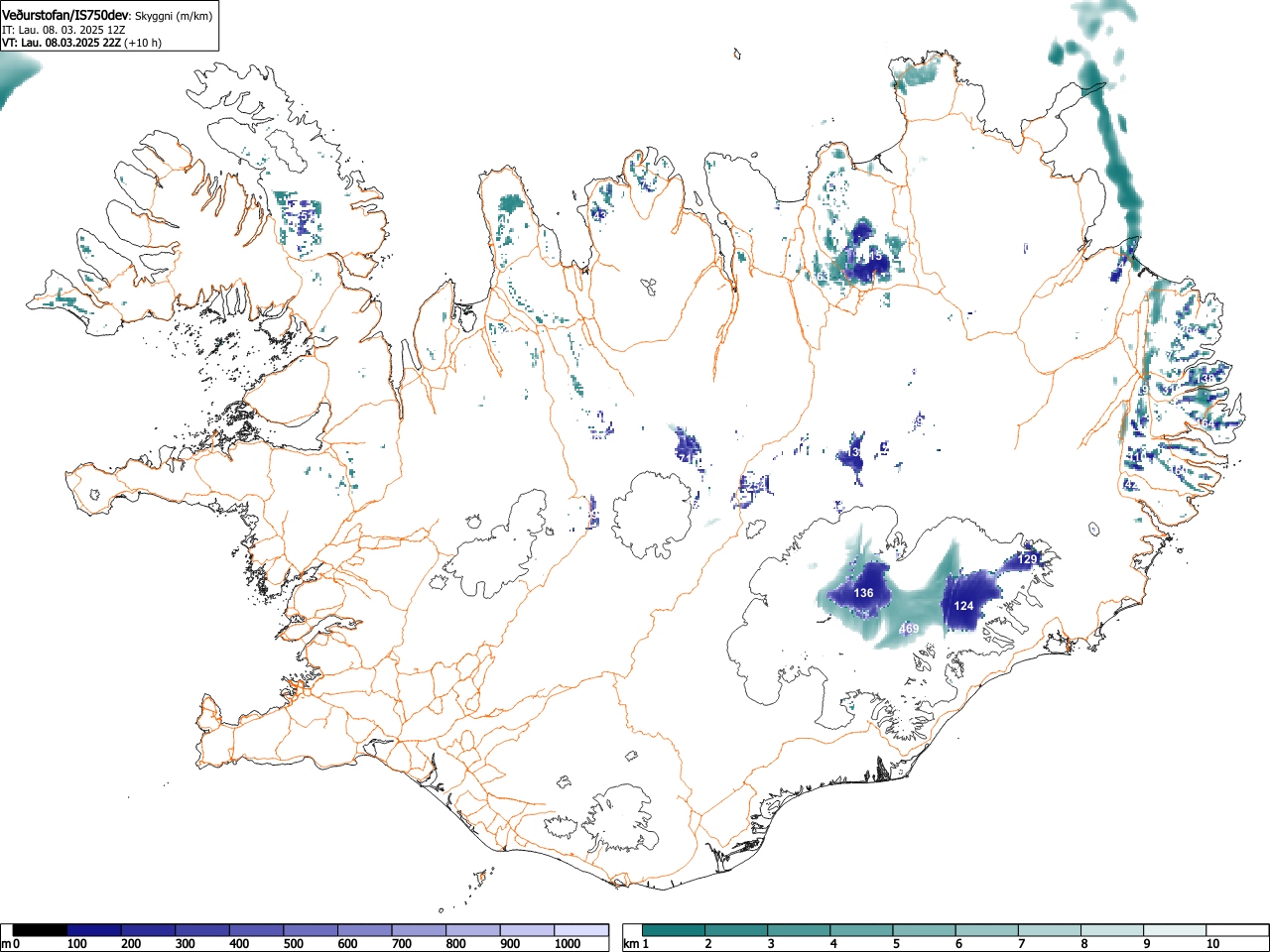The height and width of the screenshot is (952, 1270).
Task: Select the black 0–100 m legend swatch
Action: 40,930
